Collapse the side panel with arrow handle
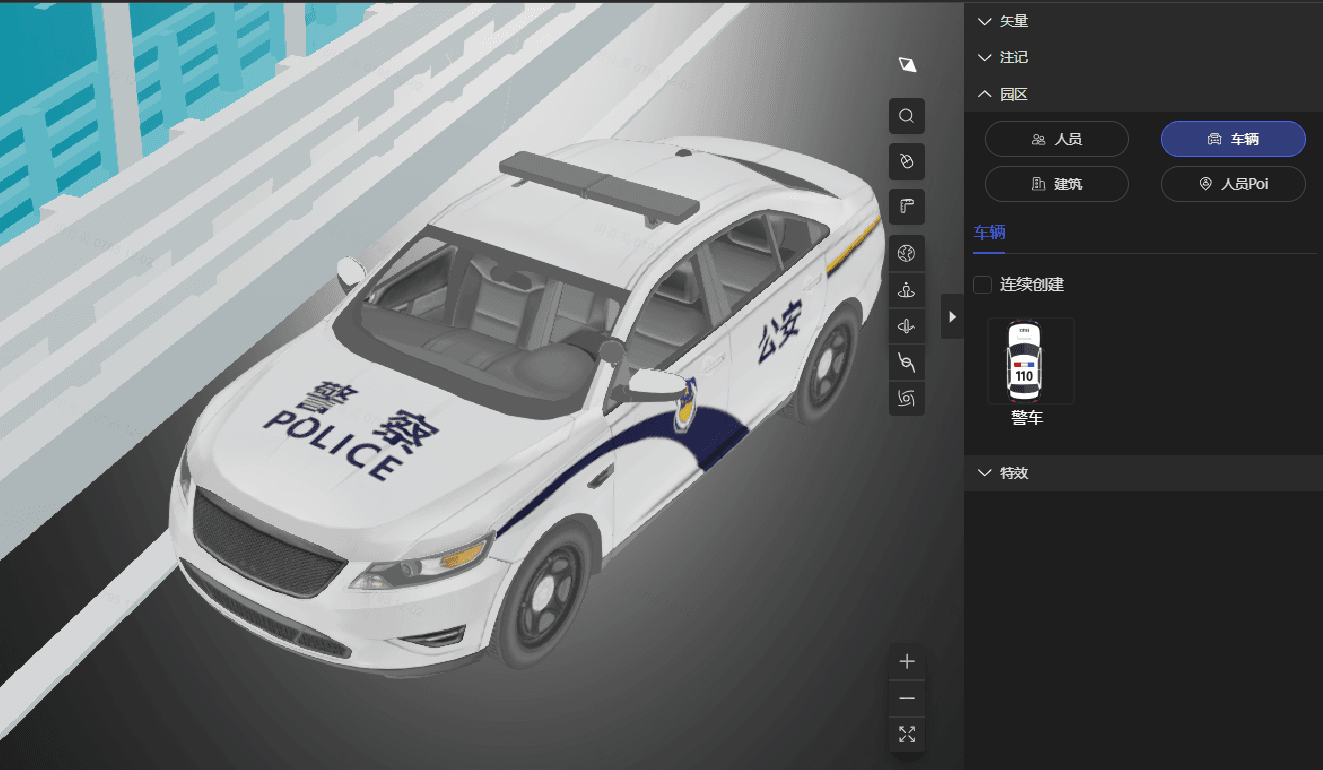Image resolution: width=1323 pixels, height=770 pixels. coord(952,317)
